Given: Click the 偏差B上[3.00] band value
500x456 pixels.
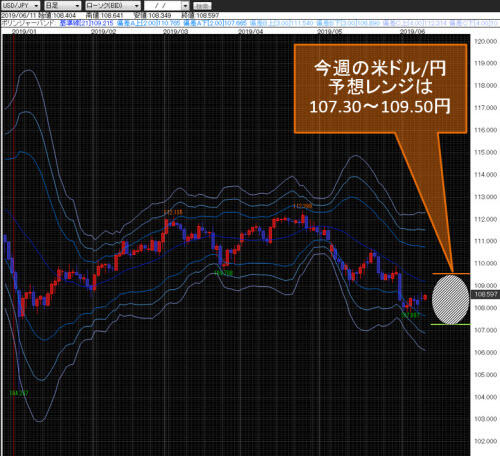Looking at the screenshot, I should point(282,23).
